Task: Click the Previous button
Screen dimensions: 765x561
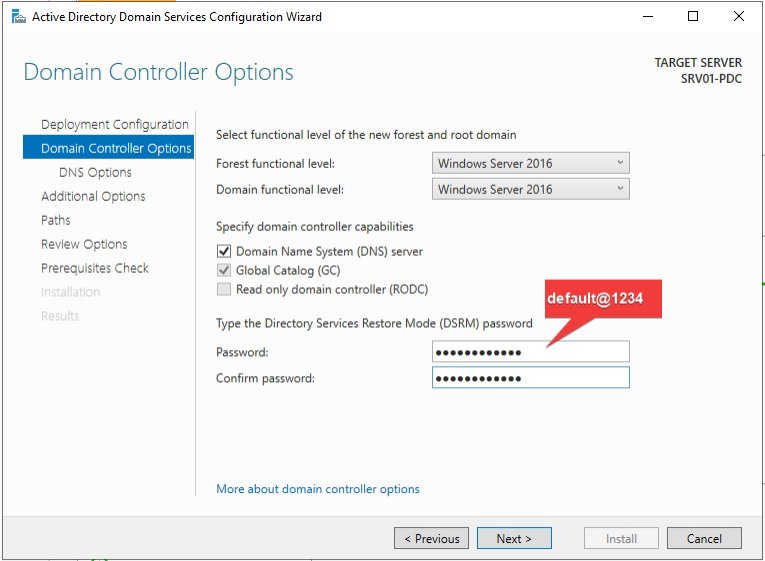Action: 432,538
